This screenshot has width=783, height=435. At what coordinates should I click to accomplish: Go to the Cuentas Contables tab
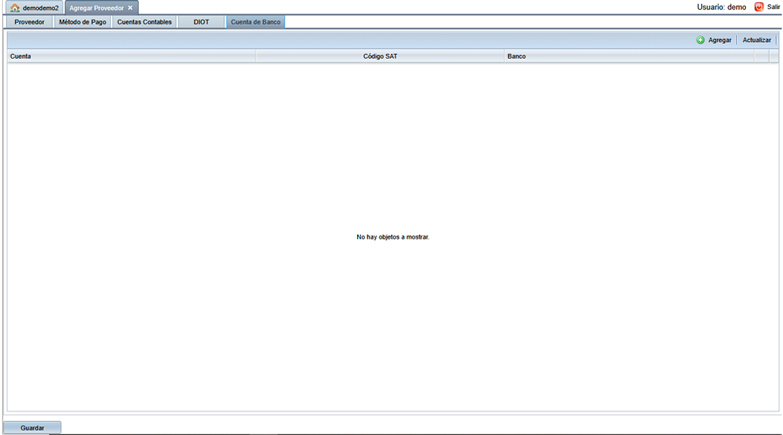[x=144, y=22]
